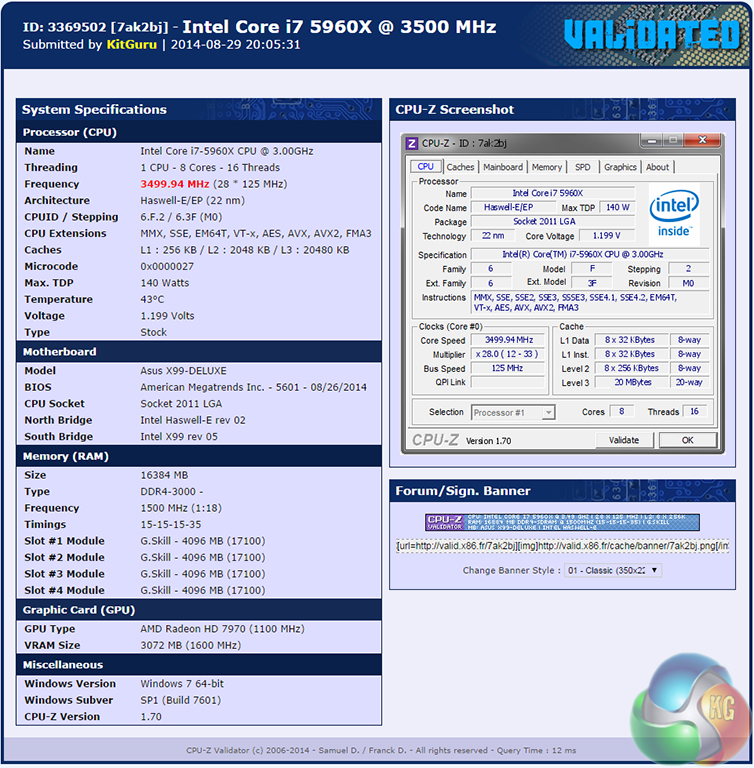Viewport: 754px width, 768px height.
Task: Click the Validate button
Action: click(624, 440)
